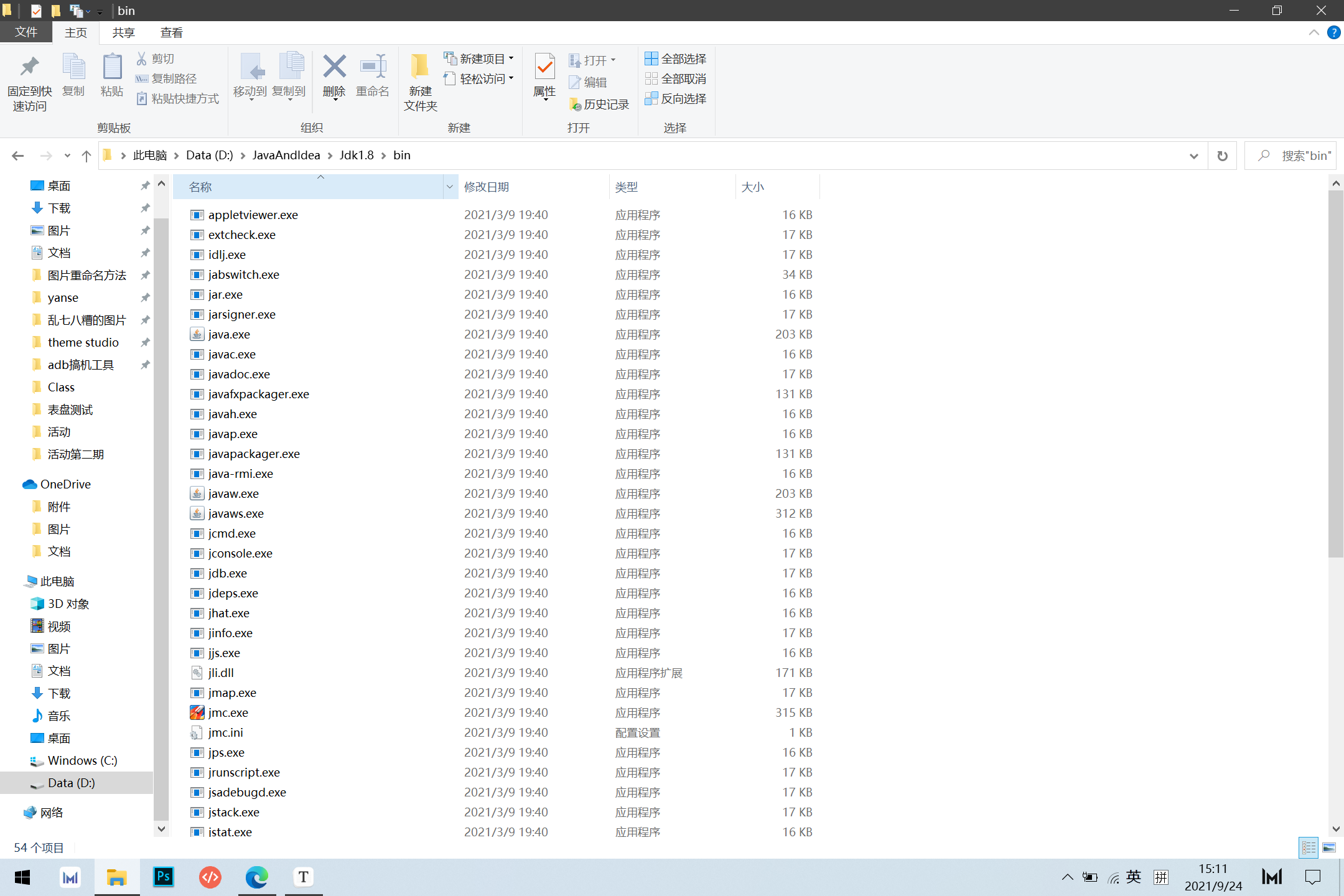Click Invert Selection (反向选择)
This screenshot has height=896, width=1344.
tap(675, 98)
